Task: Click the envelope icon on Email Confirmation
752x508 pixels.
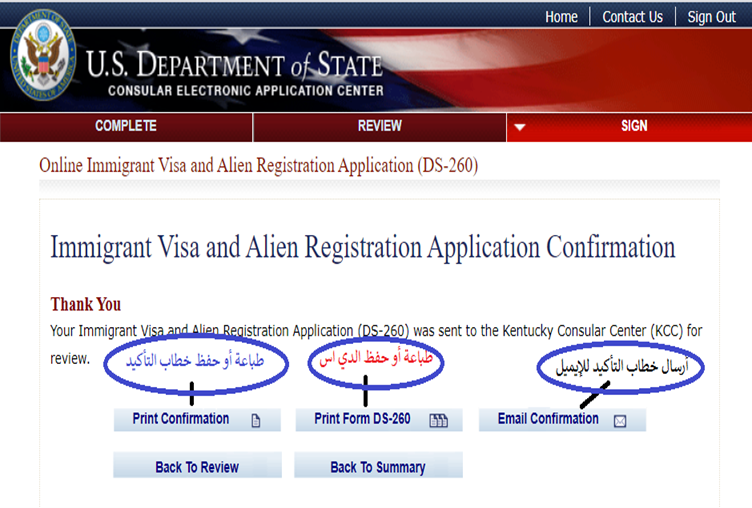Action: 620,421
